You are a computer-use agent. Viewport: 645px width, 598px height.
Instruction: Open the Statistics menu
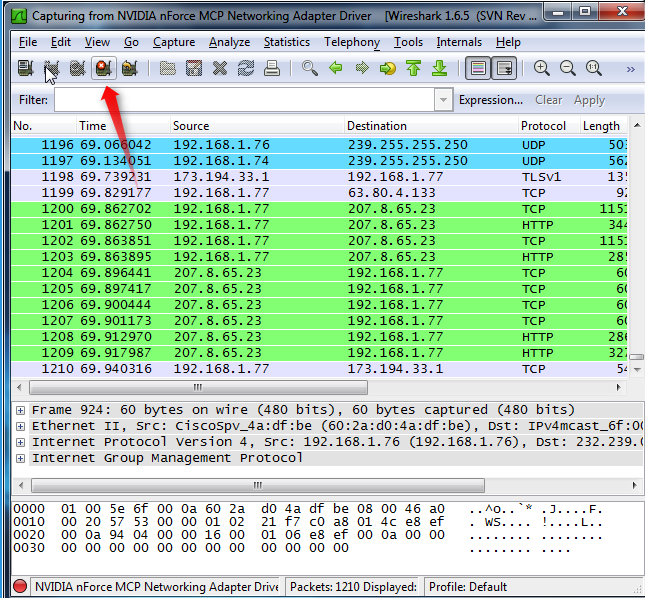click(x=287, y=42)
